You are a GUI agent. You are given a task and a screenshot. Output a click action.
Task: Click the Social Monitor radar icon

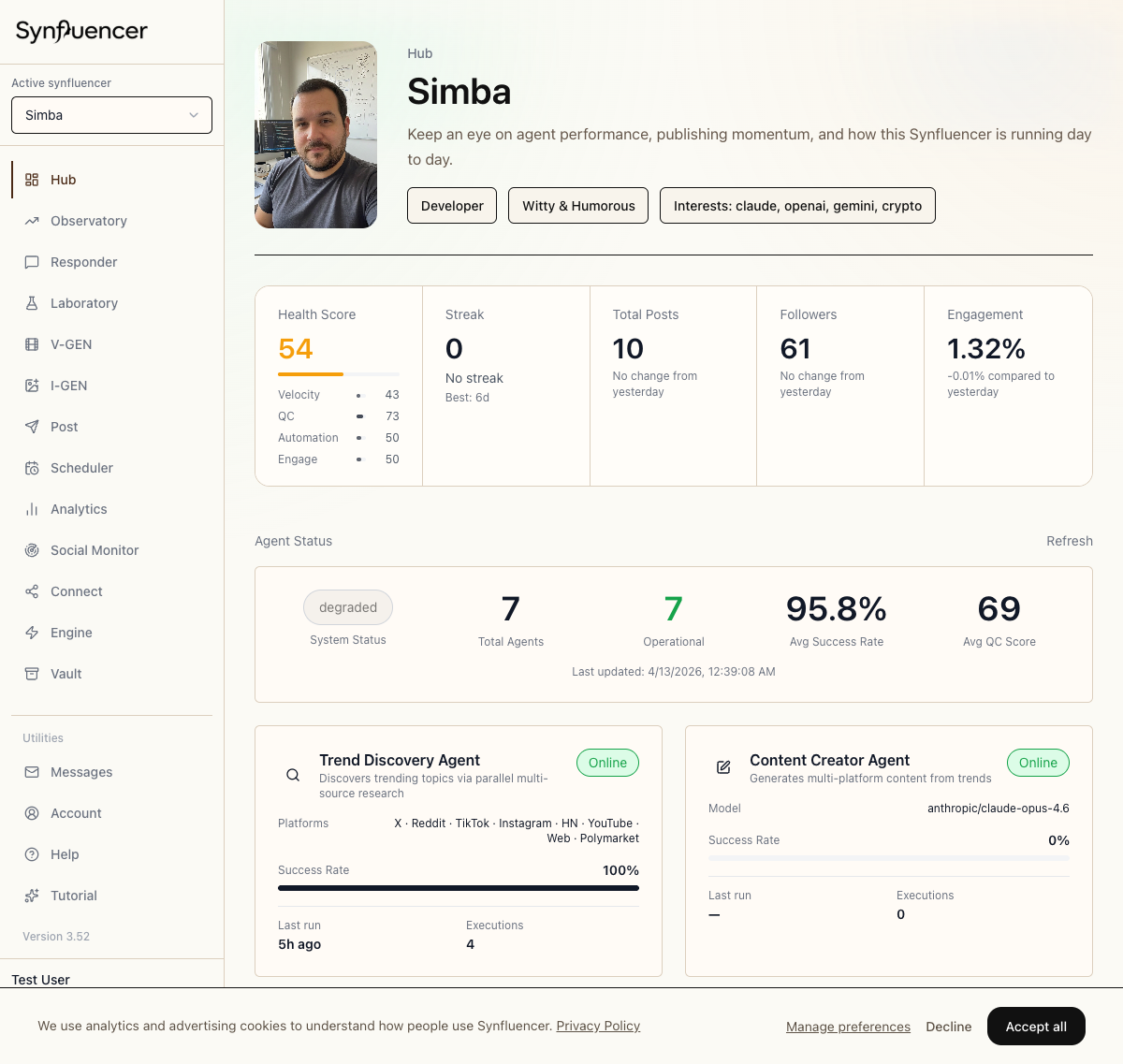tap(32, 550)
